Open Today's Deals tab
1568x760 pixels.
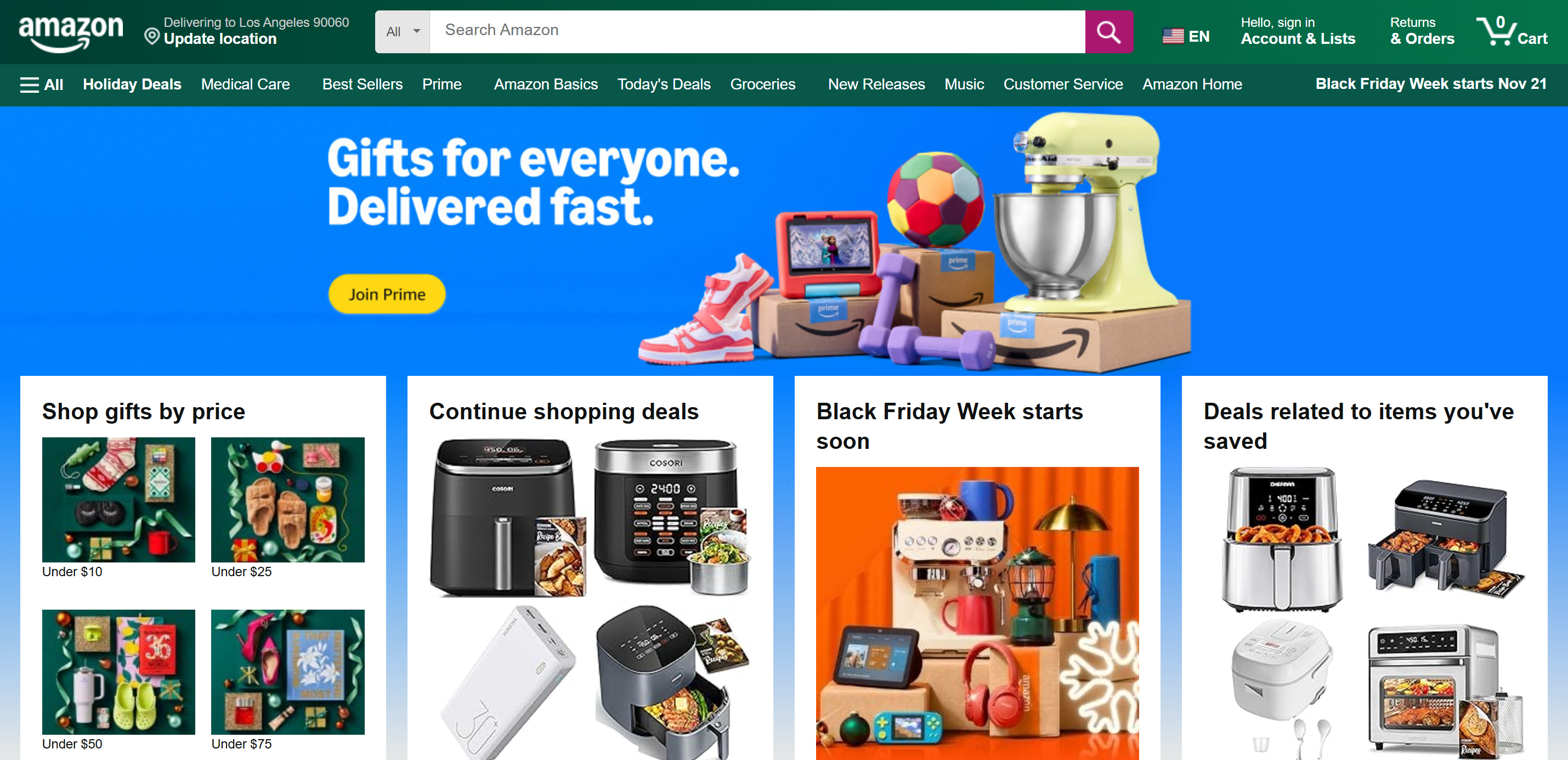pos(664,84)
